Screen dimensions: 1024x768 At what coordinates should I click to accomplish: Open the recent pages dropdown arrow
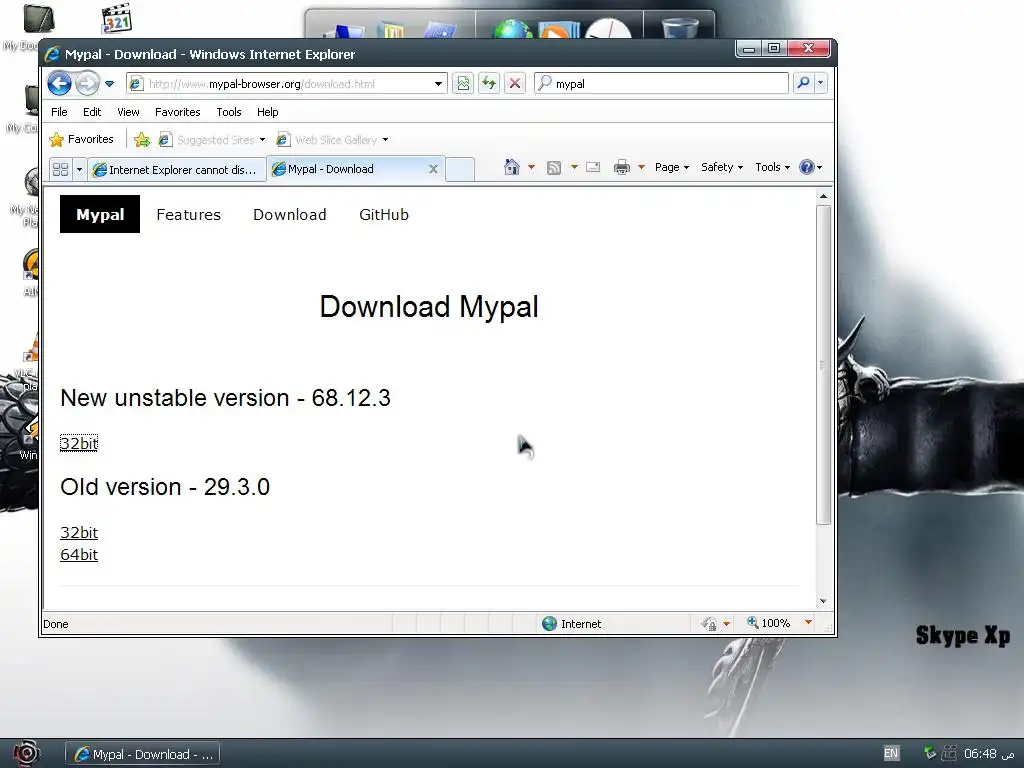point(109,84)
